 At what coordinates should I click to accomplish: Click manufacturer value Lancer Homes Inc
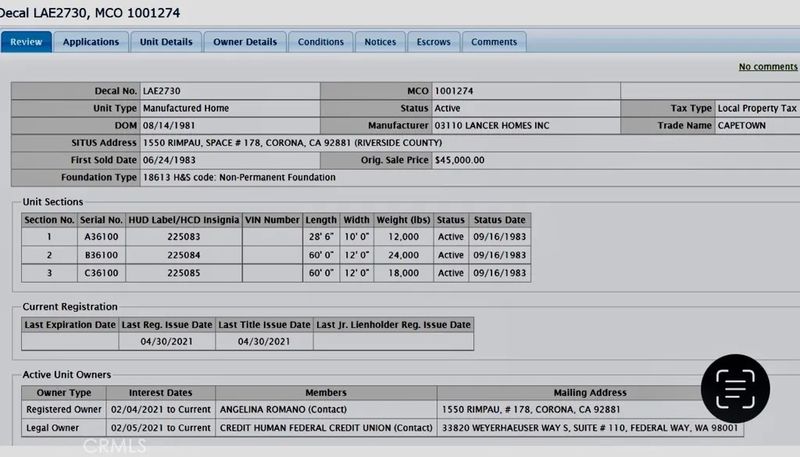coord(492,126)
